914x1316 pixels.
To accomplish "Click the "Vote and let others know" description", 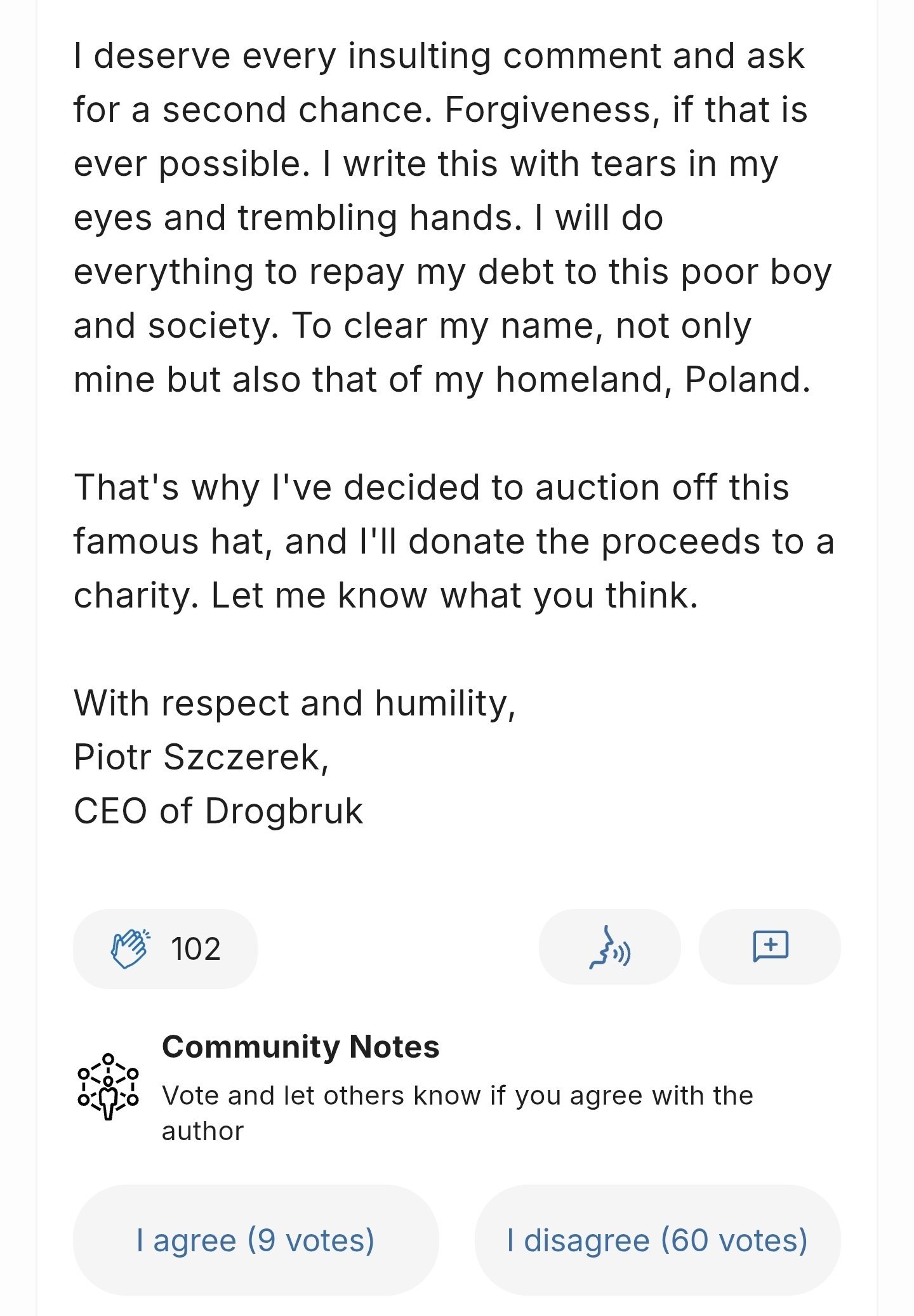I will (457, 1096).
